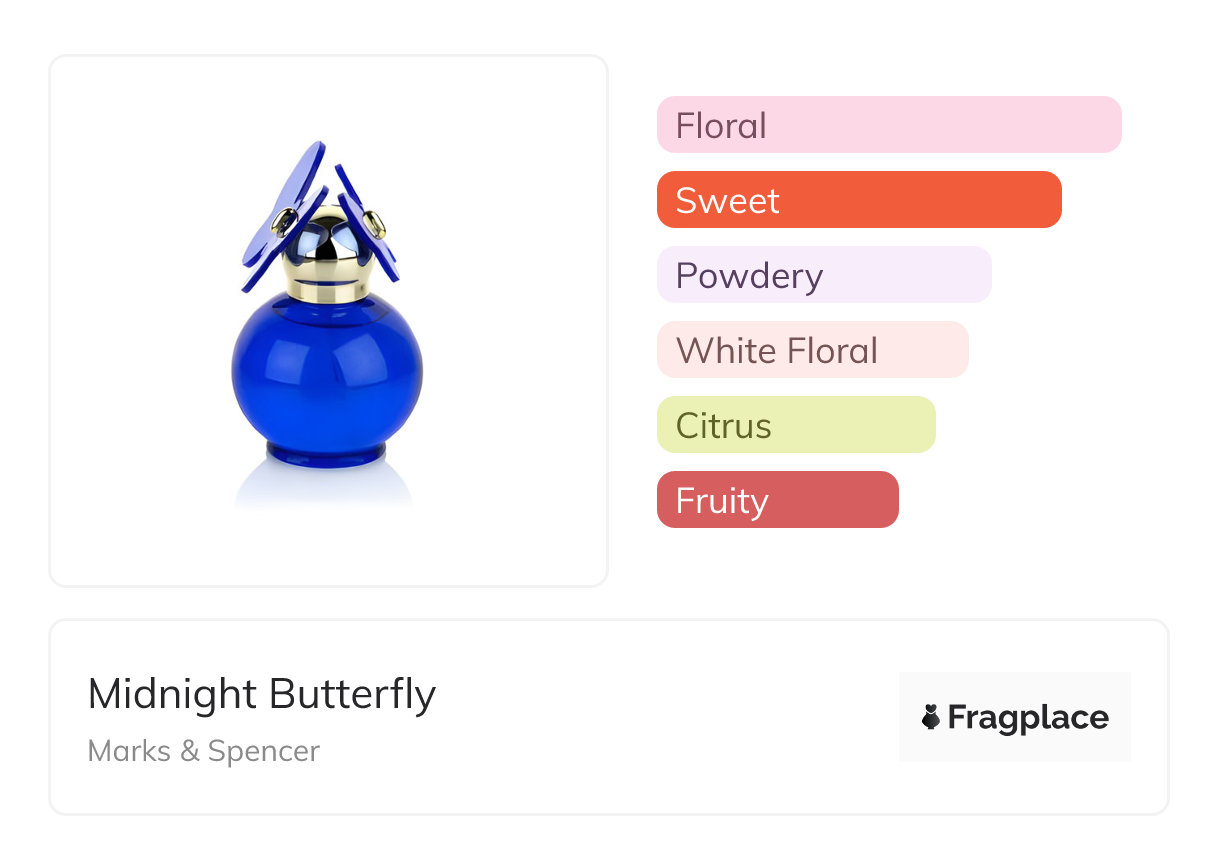The image size is (1218, 864).
Task: Choose the lavender Powdery accord bar
Action: tap(824, 275)
